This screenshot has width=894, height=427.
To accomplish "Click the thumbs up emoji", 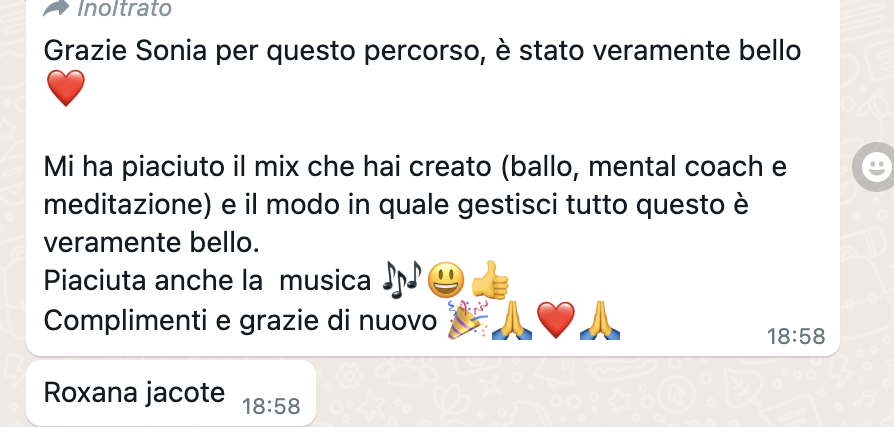I will click(489, 280).
